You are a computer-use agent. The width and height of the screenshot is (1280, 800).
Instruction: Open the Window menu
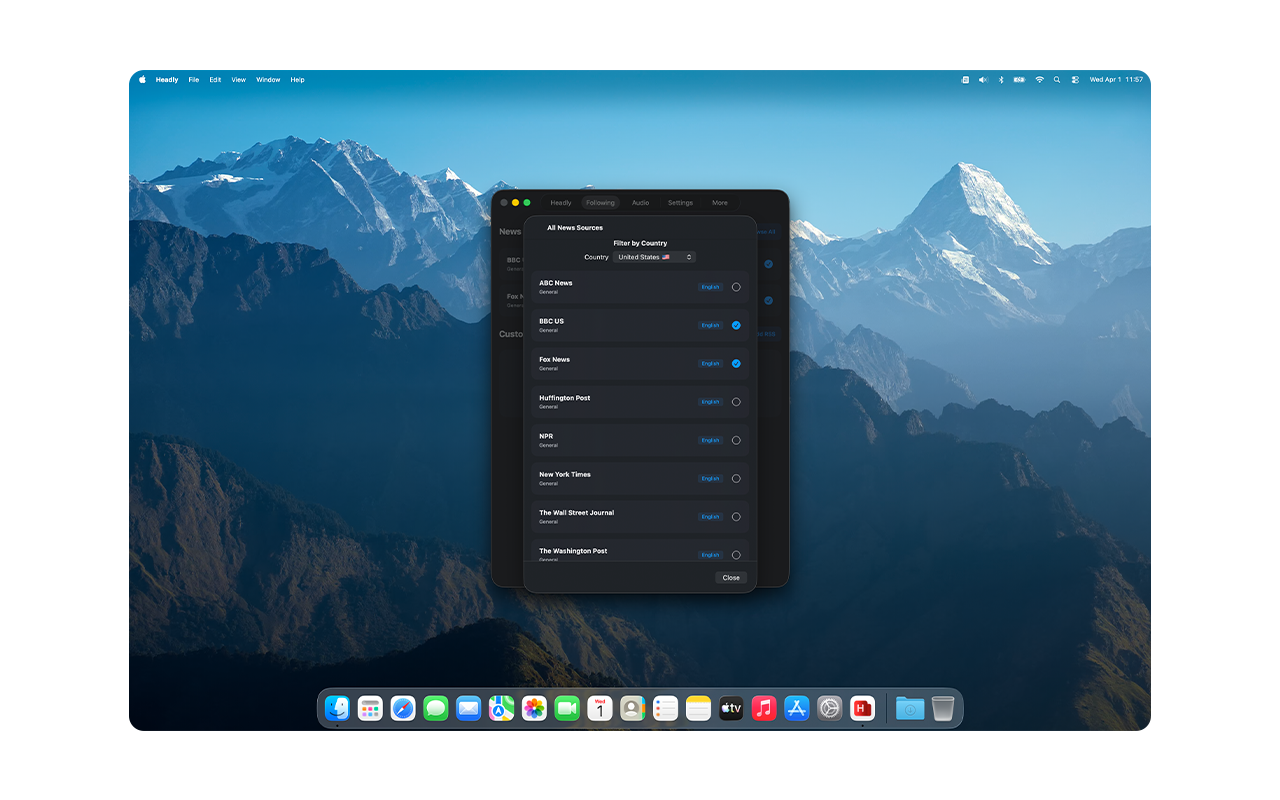[268, 80]
